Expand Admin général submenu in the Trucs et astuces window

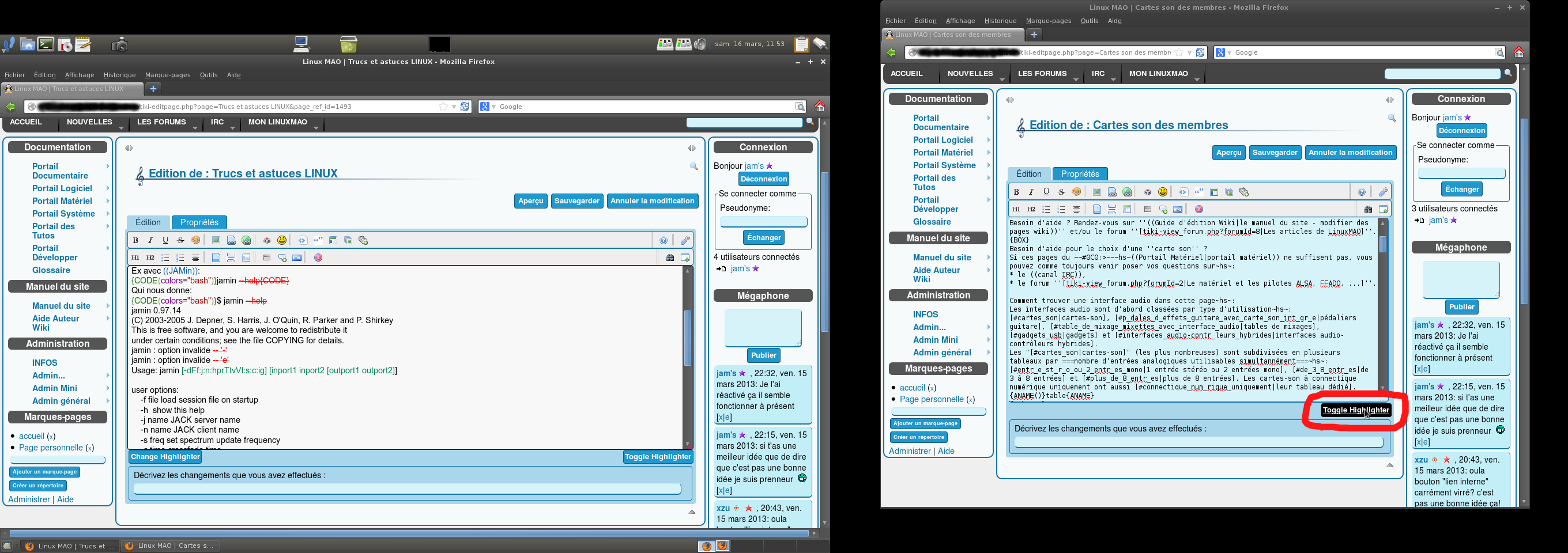coord(108,401)
